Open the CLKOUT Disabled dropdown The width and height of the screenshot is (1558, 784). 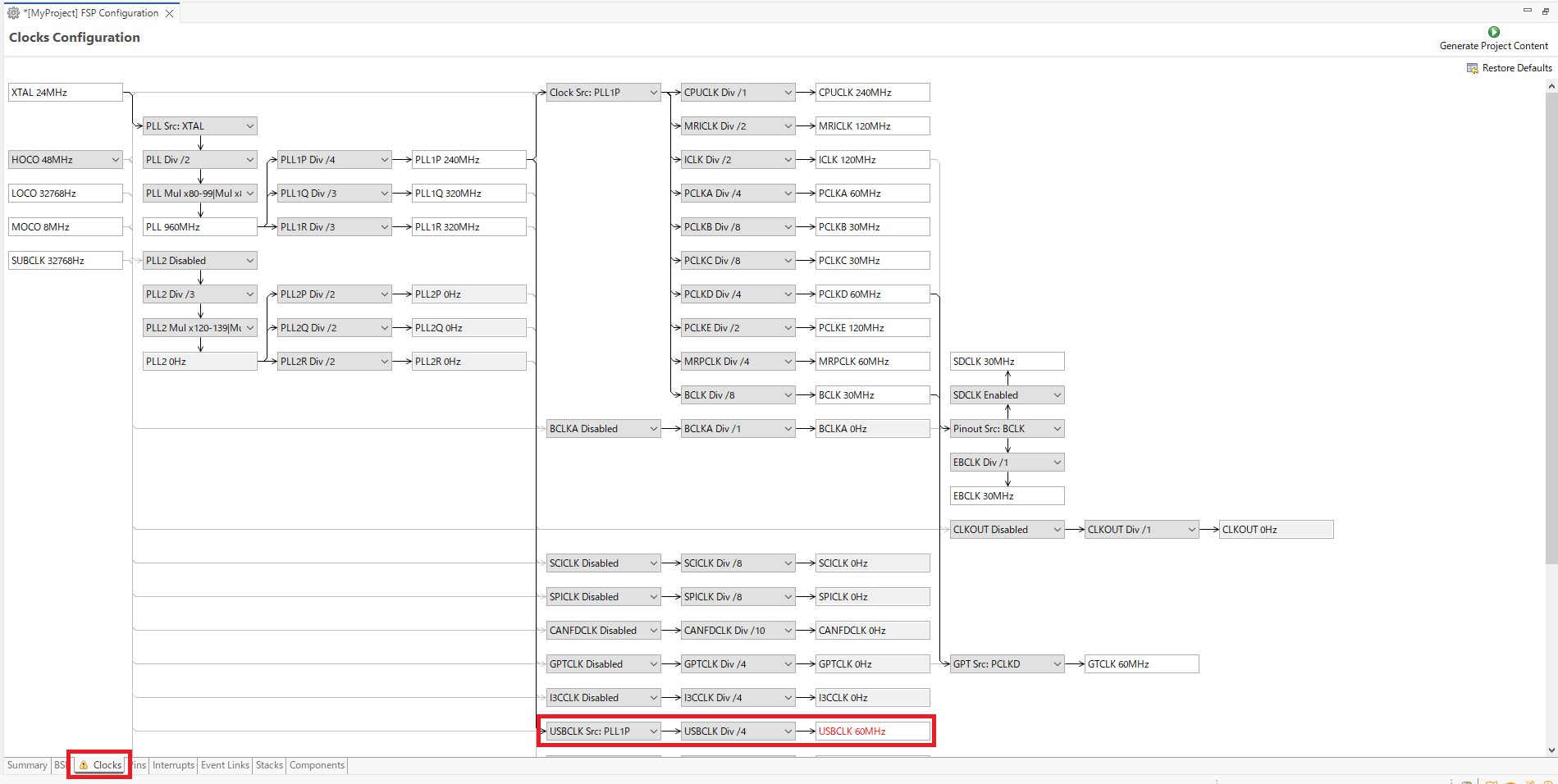point(1007,530)
